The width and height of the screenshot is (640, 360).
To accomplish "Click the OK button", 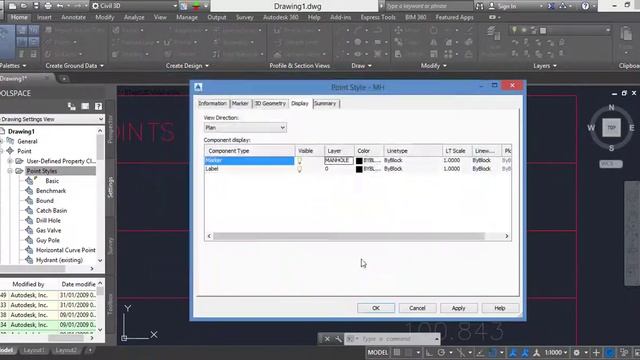I will (376, 308).
